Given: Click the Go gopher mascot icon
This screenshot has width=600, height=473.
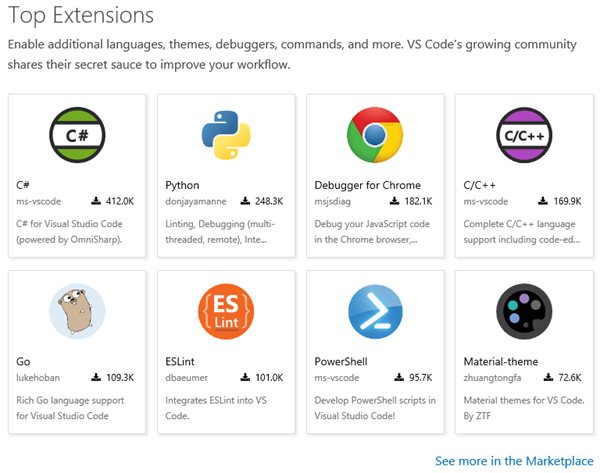Looking at the screenshot, I should [x=77, y=312].
